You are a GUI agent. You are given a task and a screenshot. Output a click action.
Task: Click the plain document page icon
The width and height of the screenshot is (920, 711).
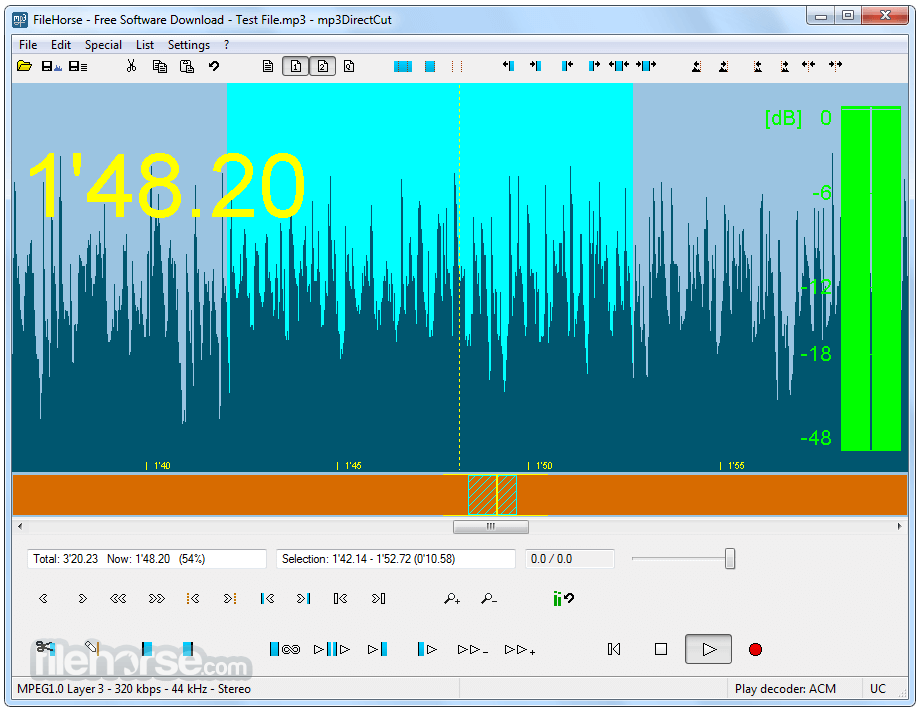(x=268, y=66)
